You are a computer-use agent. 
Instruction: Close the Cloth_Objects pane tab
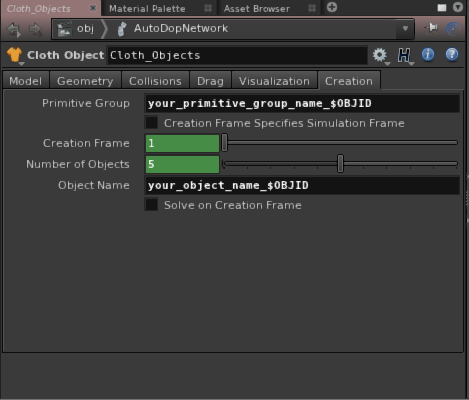coord(93,8)
